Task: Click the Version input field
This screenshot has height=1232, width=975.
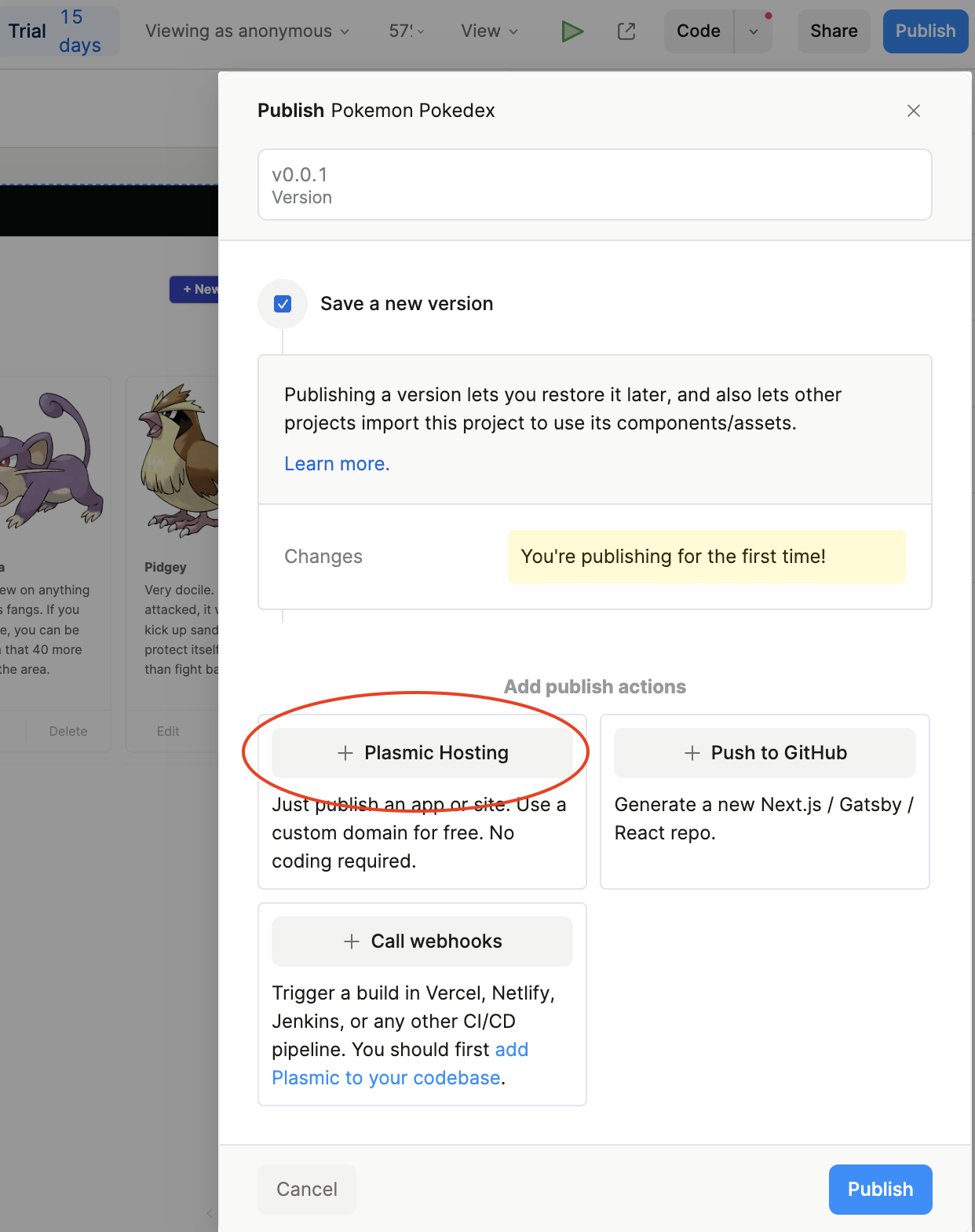Action: (x=594, y=185)
